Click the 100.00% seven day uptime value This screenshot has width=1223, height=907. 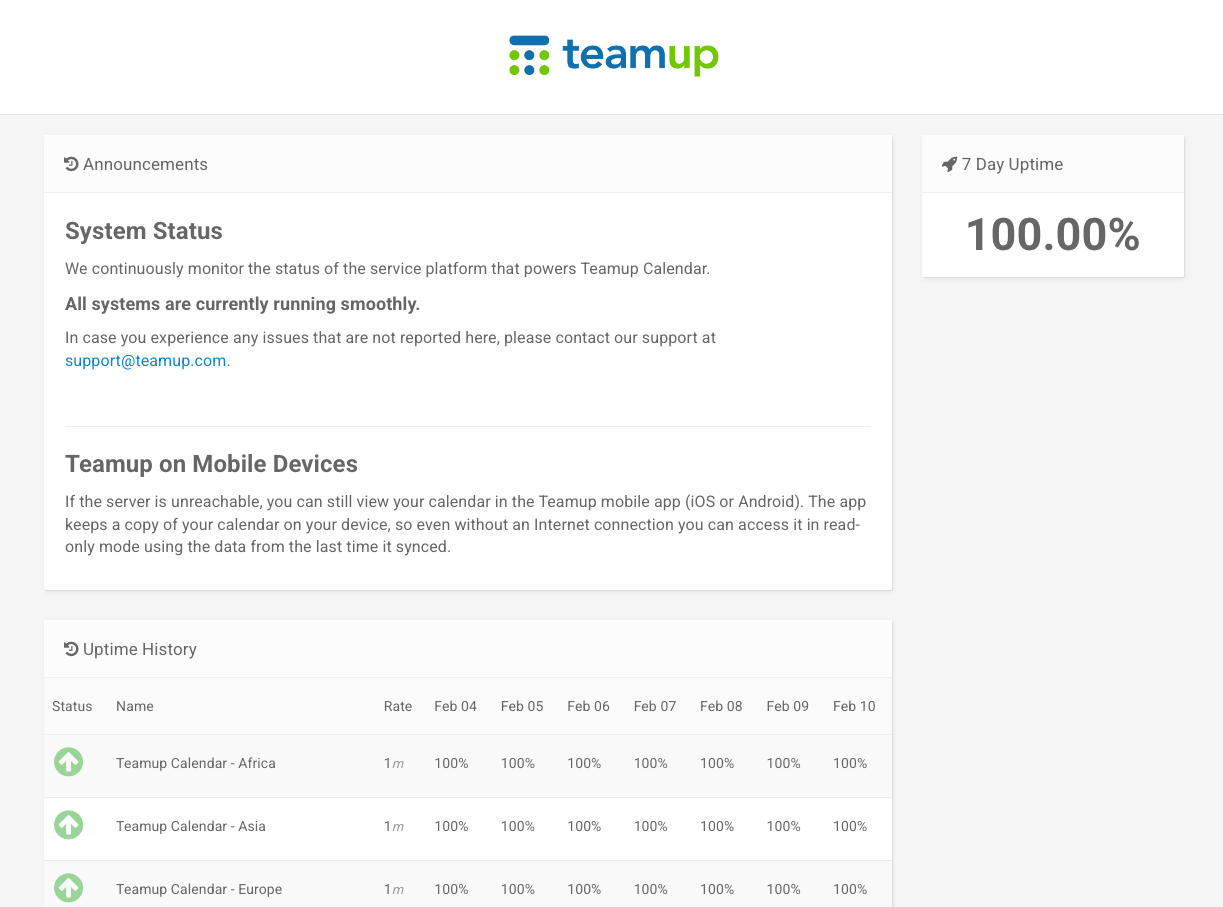point(1052,235)
